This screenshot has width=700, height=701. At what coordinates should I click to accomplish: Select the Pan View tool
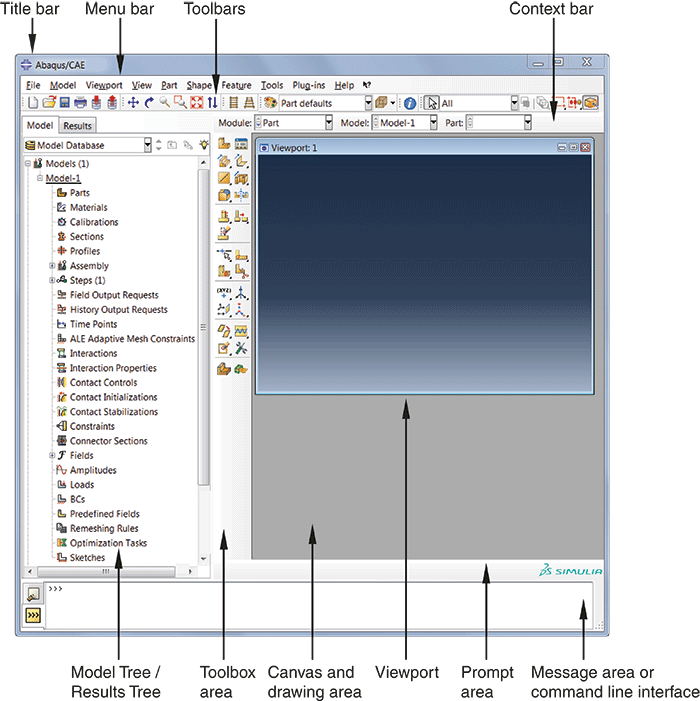point(133,103)
